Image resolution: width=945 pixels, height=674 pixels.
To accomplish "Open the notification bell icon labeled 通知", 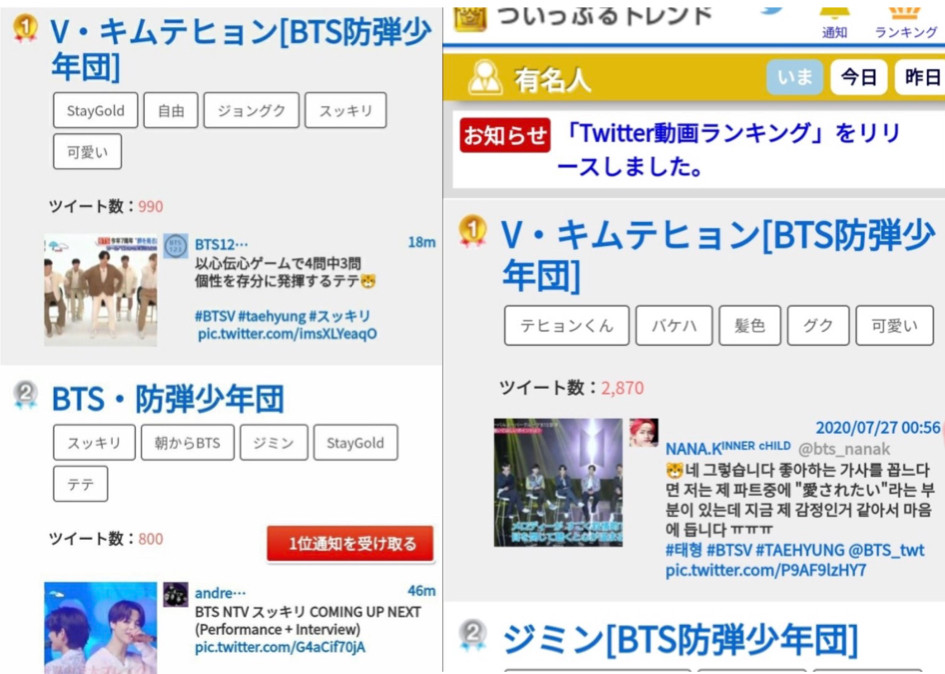I will click(x=835, y=21).
